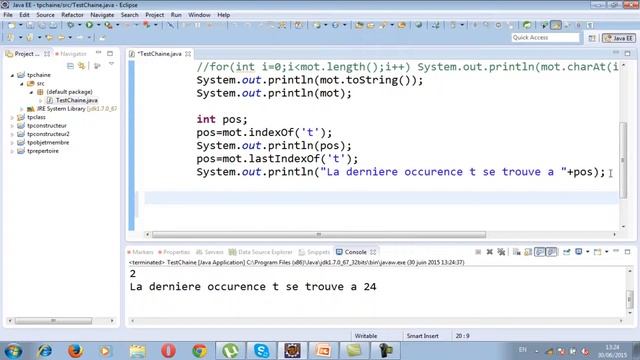The image size is (640, 360).
Task: Open dropdown arrow next to New icon
Action: [x=20, y=25]
